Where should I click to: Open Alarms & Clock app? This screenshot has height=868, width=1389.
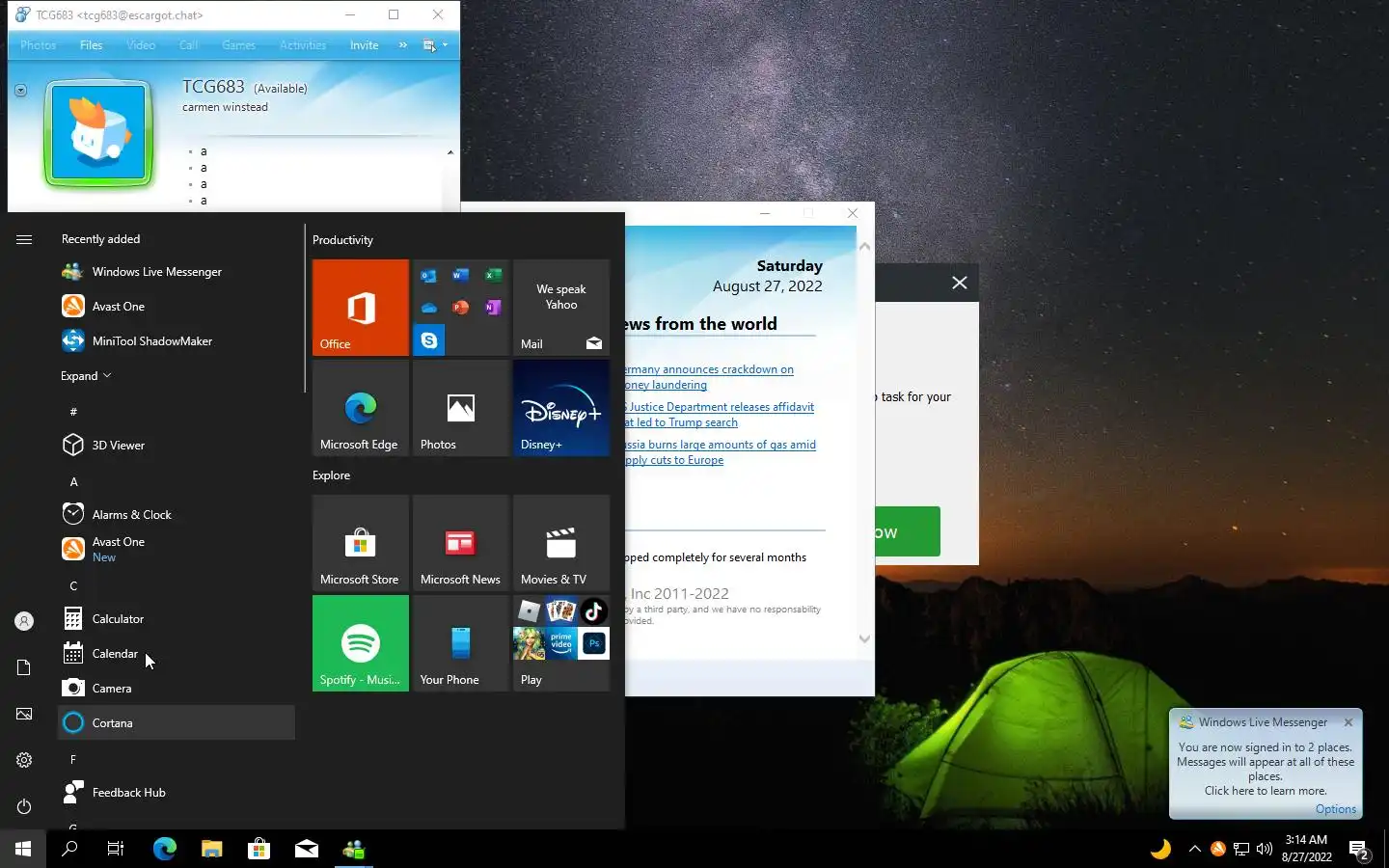(x=177, y=515)
